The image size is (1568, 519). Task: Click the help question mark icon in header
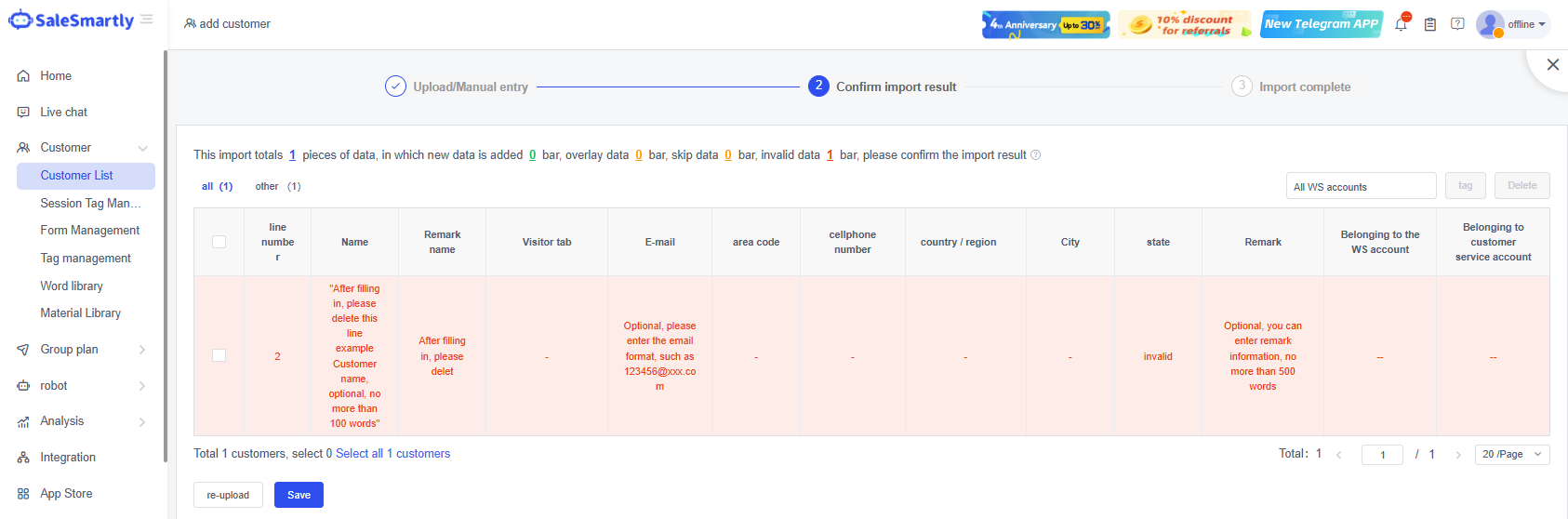point(1457,24)
